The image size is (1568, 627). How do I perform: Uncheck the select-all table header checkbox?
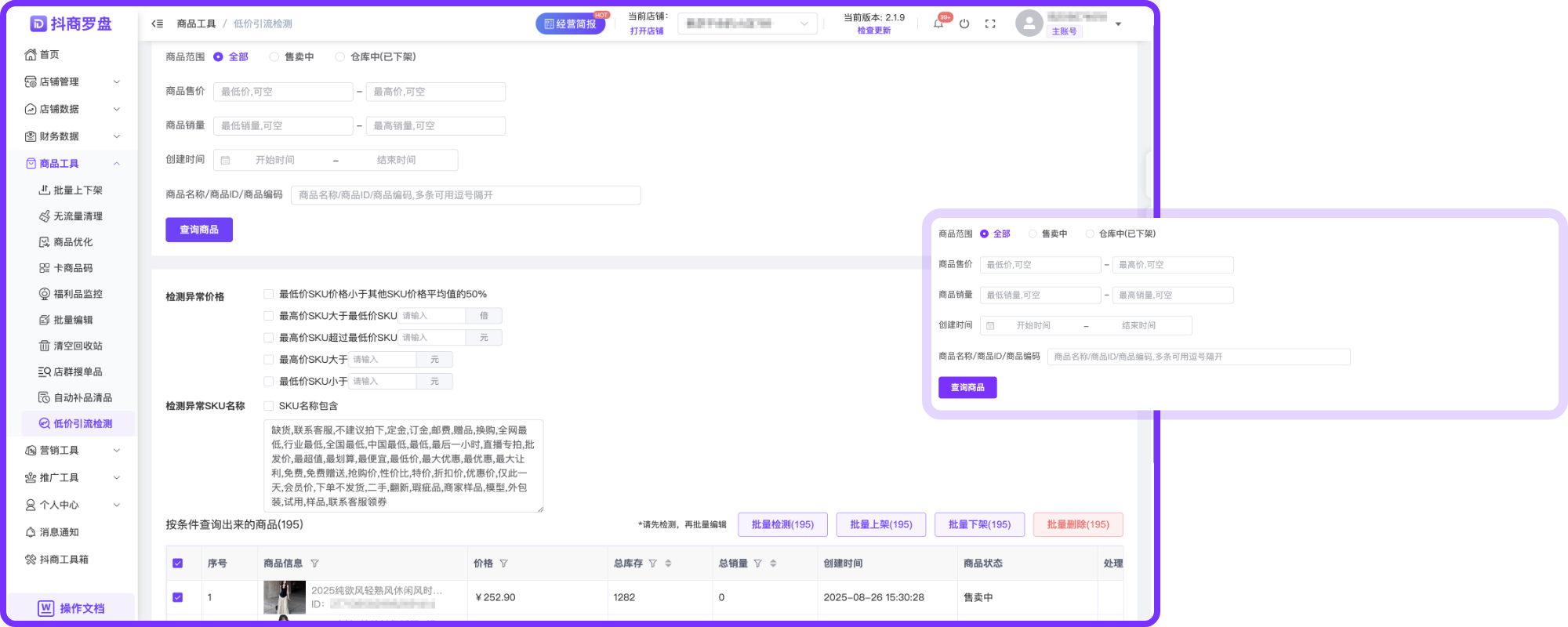[178, 564]
